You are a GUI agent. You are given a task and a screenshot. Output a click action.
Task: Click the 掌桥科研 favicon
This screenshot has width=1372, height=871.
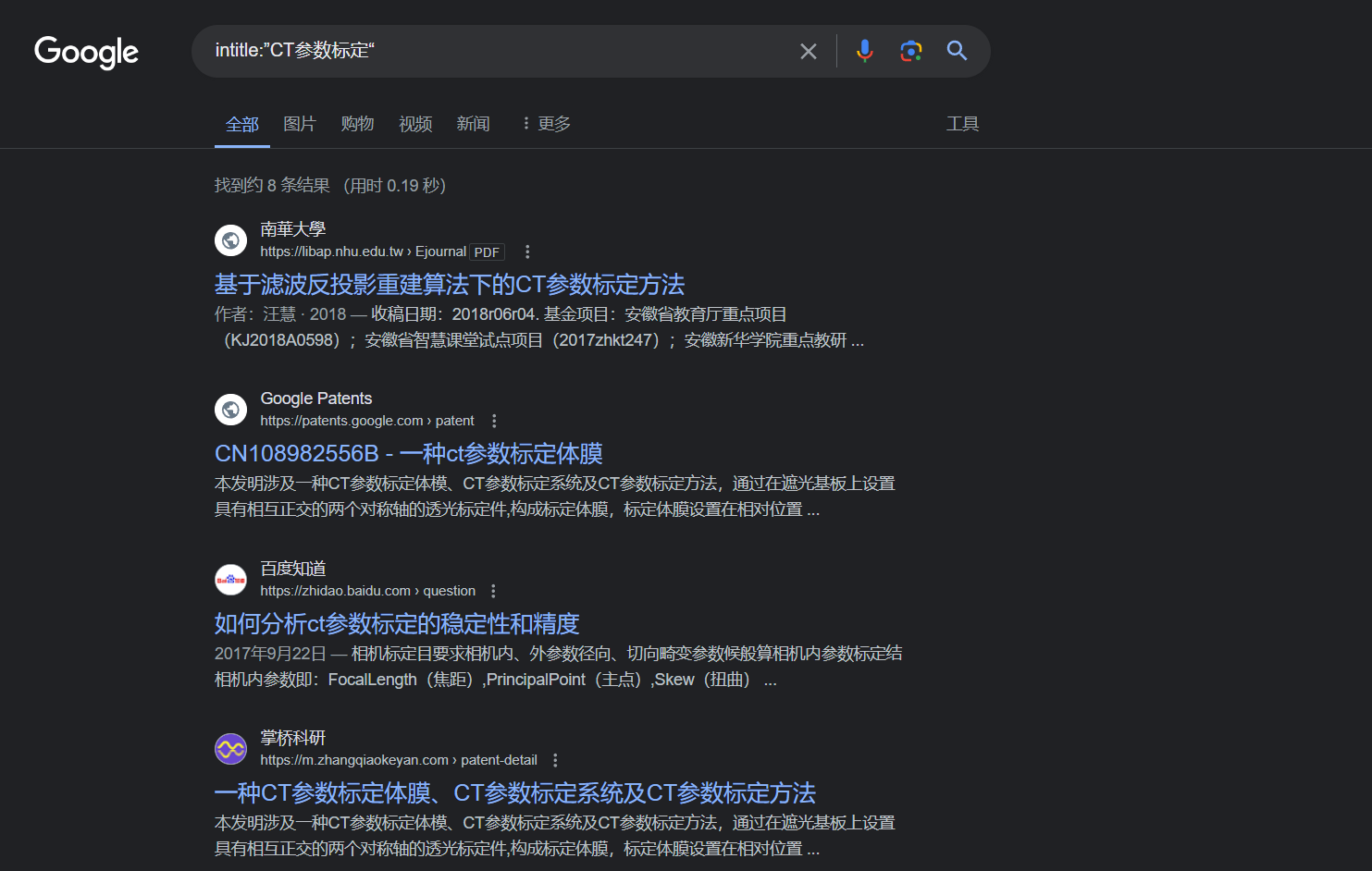click(x=230, y=749)
